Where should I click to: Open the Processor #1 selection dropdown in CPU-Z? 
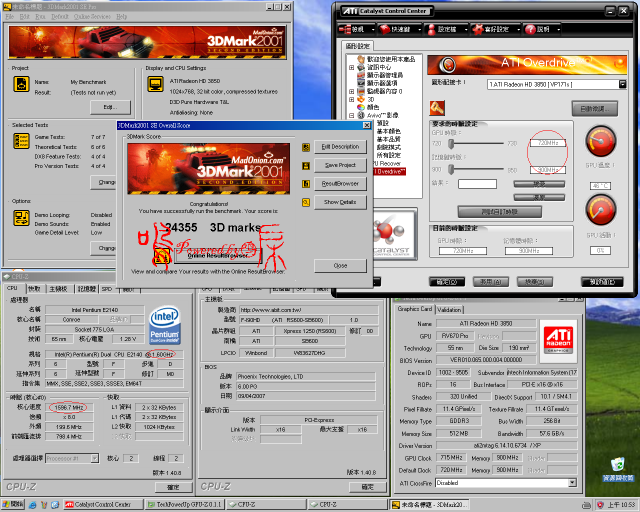pyautogui.click(x=95, y=459)
